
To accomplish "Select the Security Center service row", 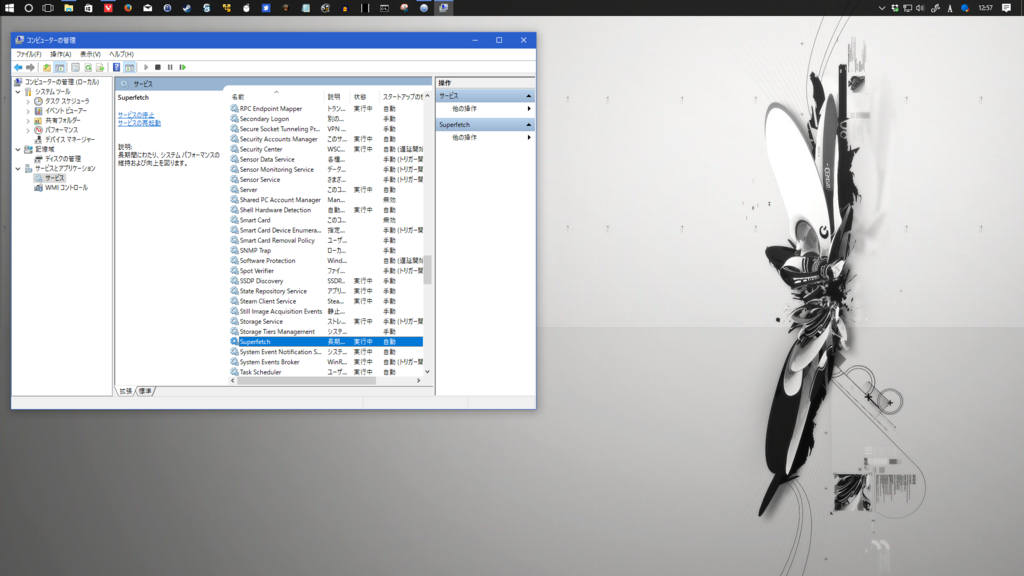I will pos(327,150).
